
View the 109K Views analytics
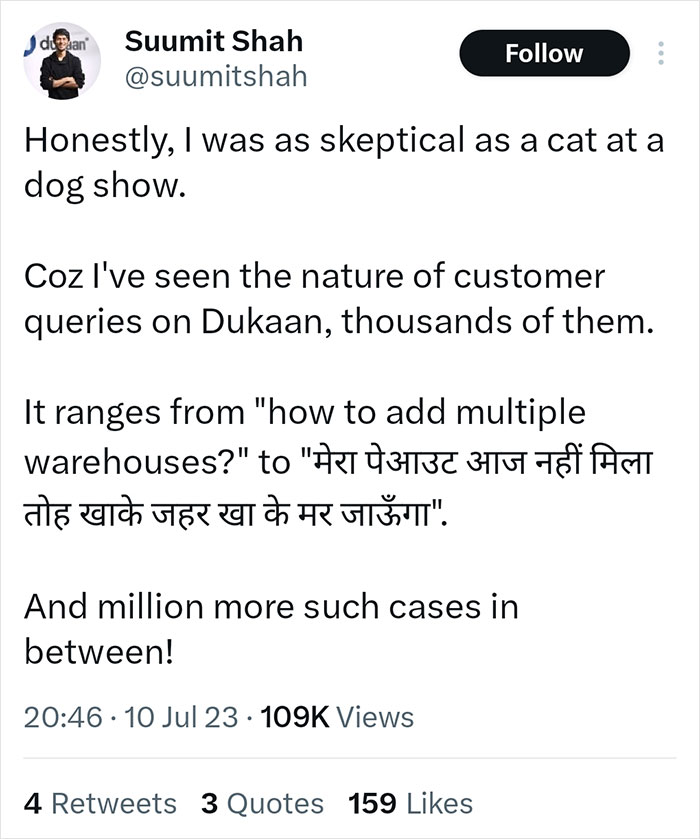pyautogui.click(x=337, y=717)
